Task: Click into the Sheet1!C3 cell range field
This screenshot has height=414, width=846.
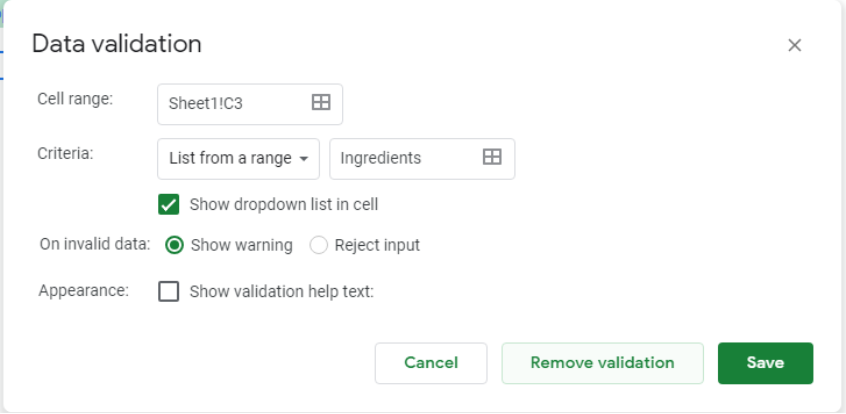Action: click(250, 104)
